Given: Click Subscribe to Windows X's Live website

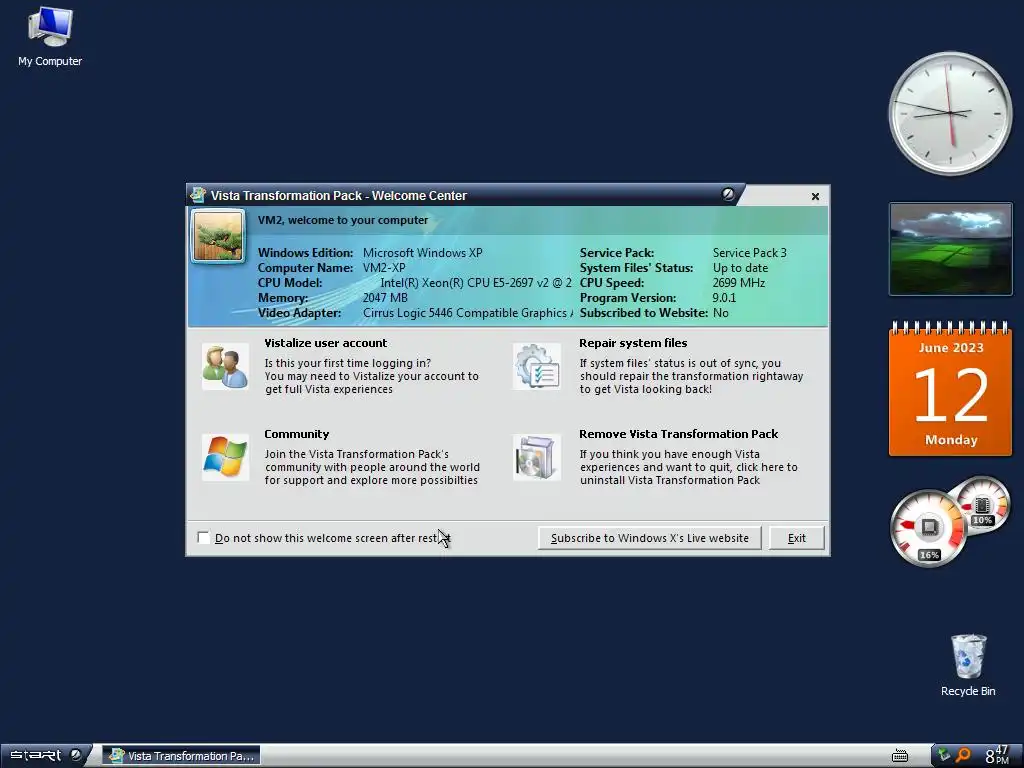Looking at the screenshot, I should tap(650, 538).
